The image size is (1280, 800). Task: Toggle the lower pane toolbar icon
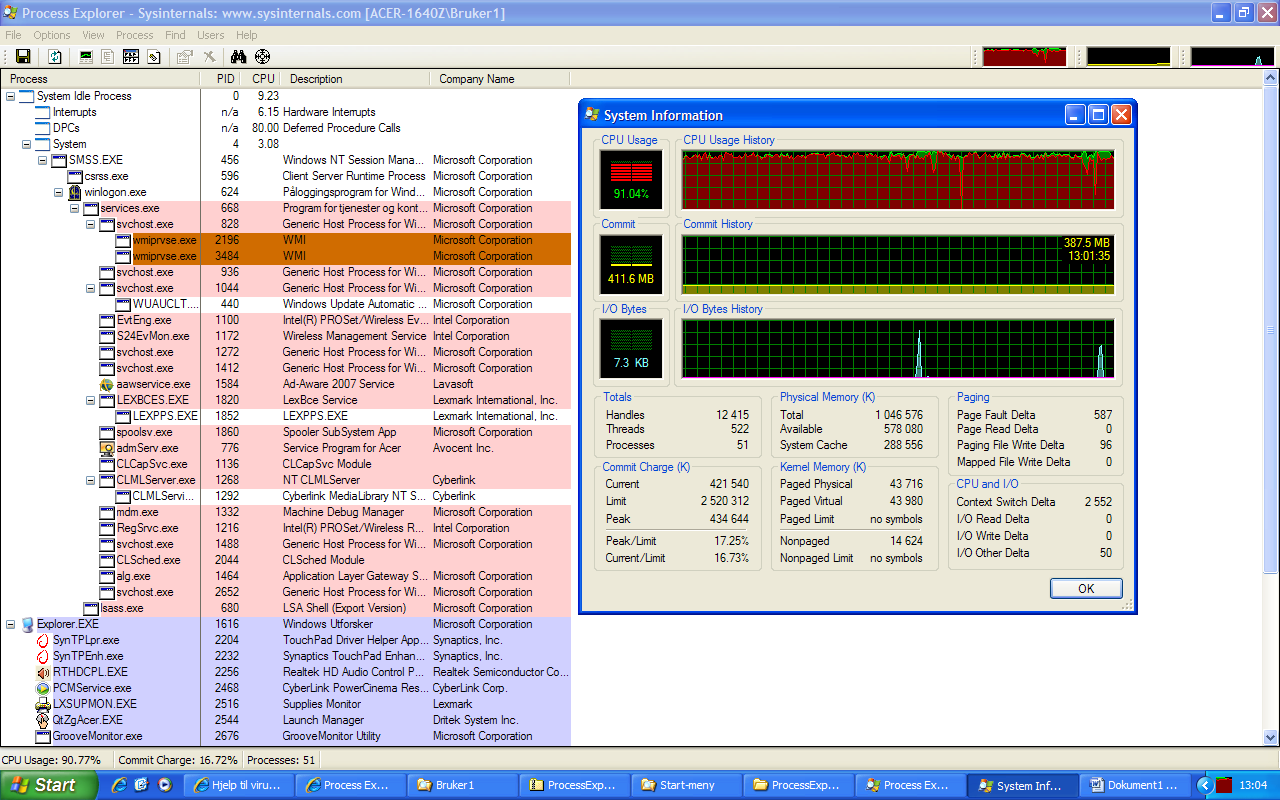pos(131,57)
